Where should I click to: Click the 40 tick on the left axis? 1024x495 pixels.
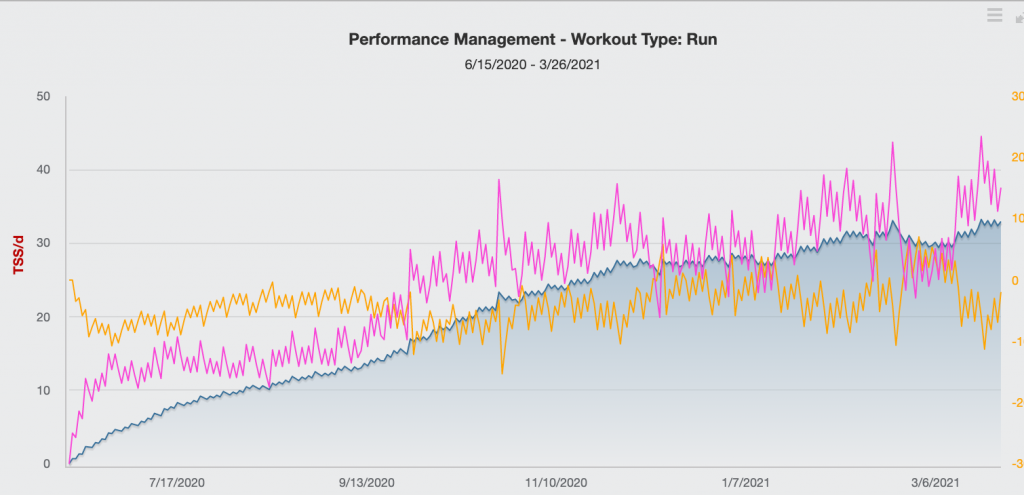click(43, 170)
